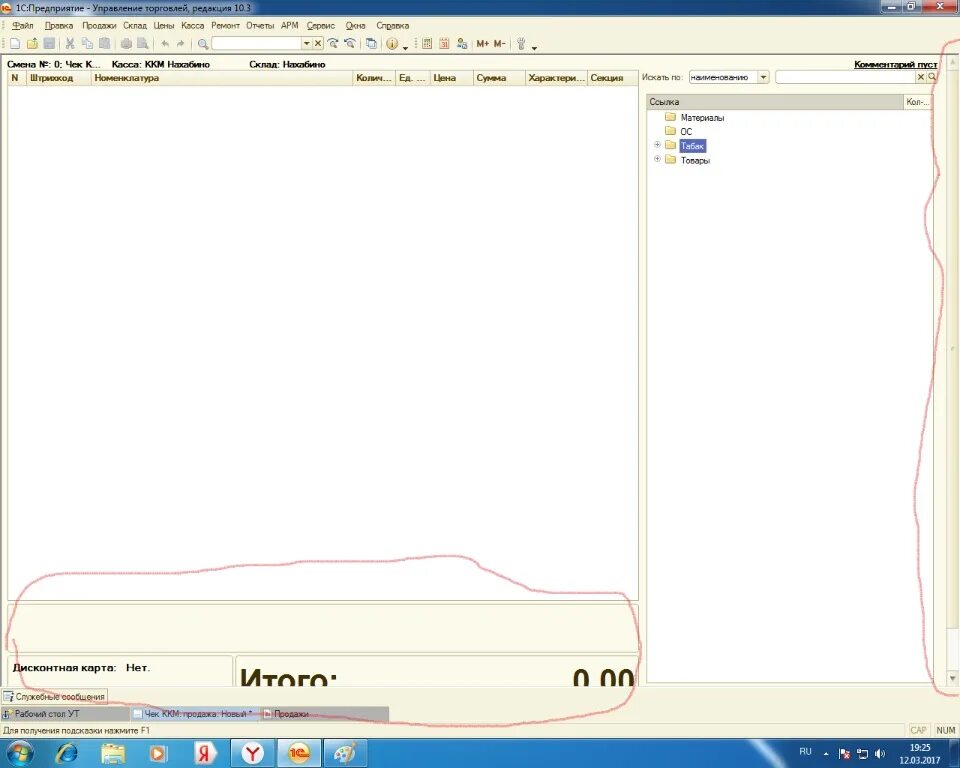
Task: Open the Calculator toolbar icon
Action: pyautogui.click(x=427, y=43)
